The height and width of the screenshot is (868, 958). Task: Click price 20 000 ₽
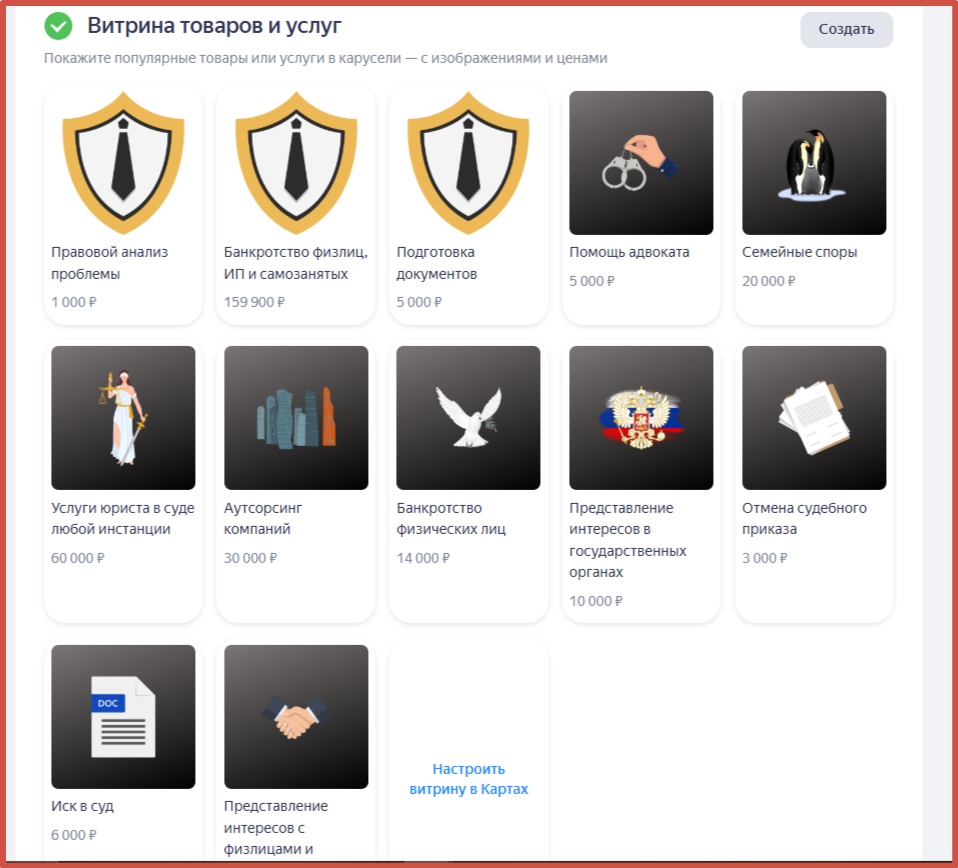coord(769,281)
